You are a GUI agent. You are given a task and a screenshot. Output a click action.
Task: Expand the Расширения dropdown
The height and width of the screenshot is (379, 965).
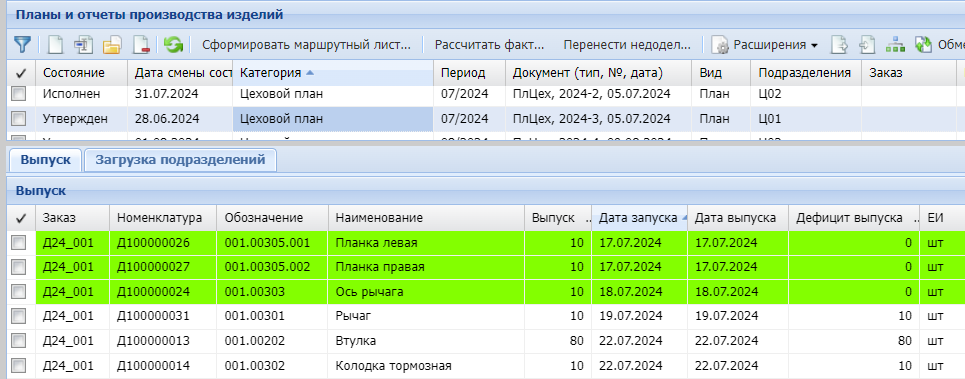(x=766, y=45)
